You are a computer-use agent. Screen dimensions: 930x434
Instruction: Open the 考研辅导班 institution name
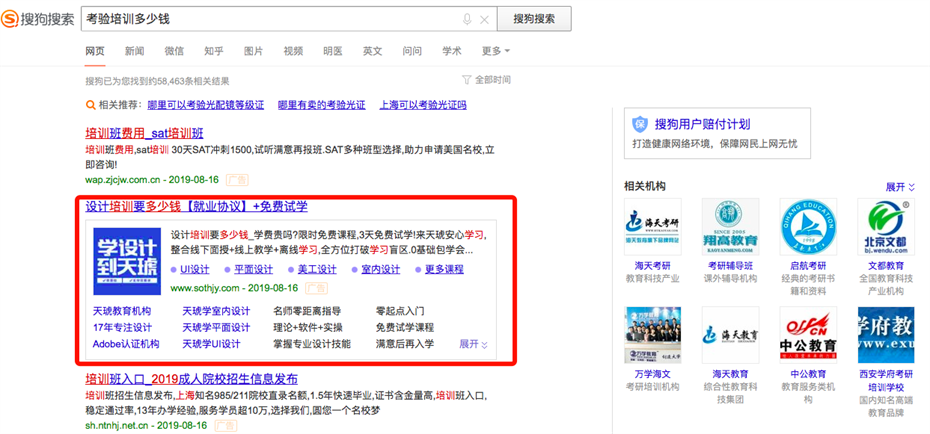click(x=728, y=266)
